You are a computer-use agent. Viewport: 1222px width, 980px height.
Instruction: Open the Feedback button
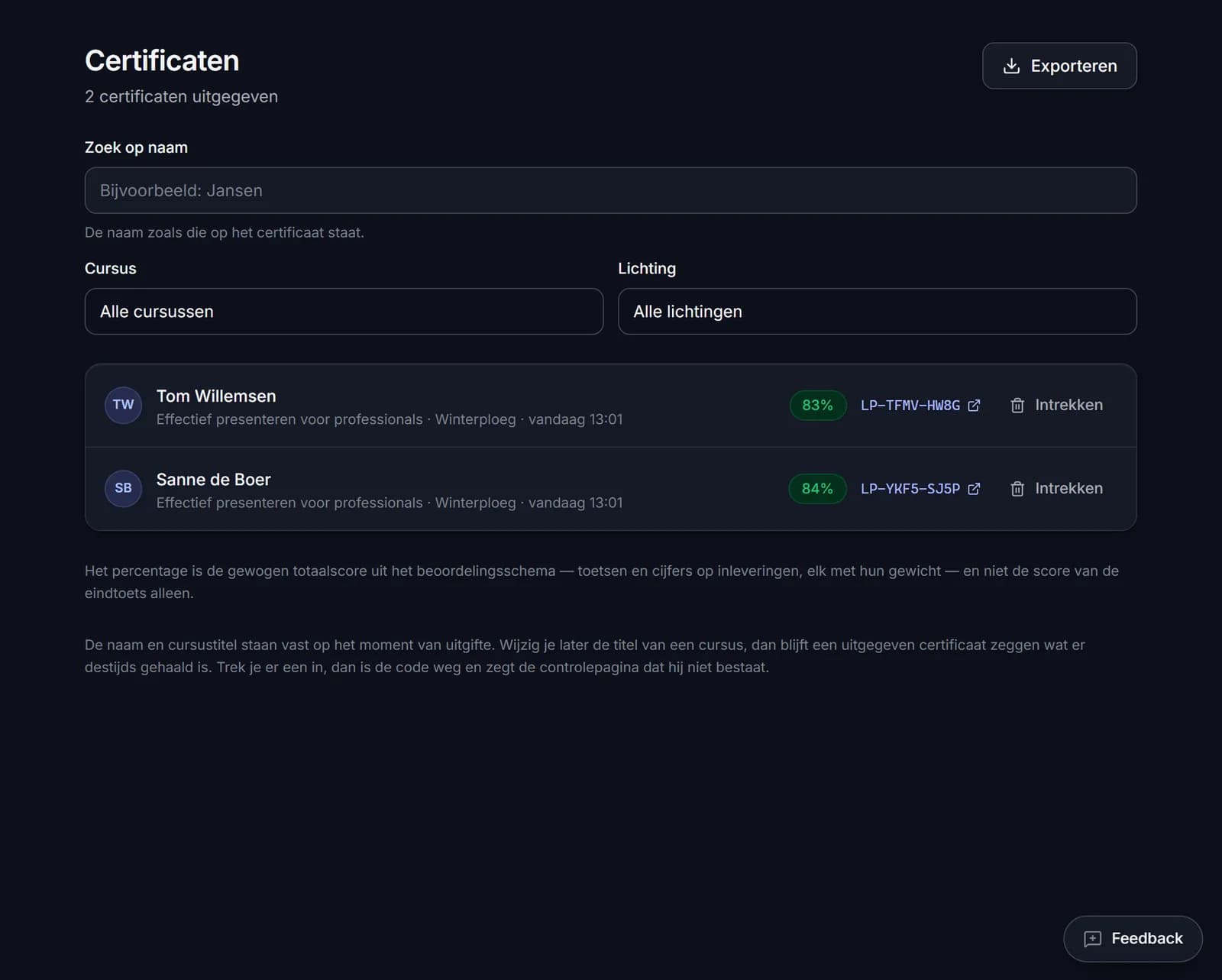click(x=1133, y=939)
